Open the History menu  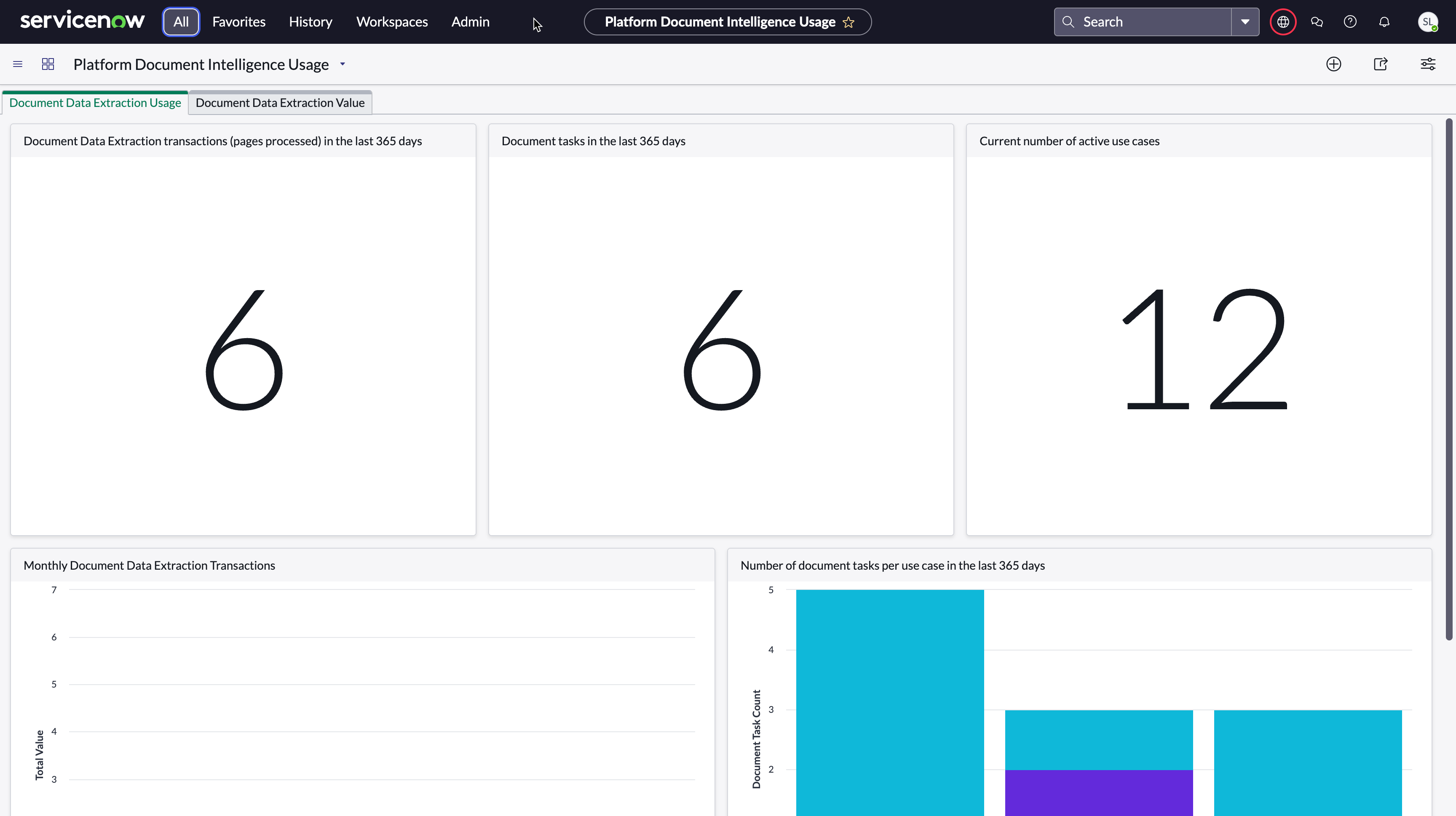(x=310, y=22)
